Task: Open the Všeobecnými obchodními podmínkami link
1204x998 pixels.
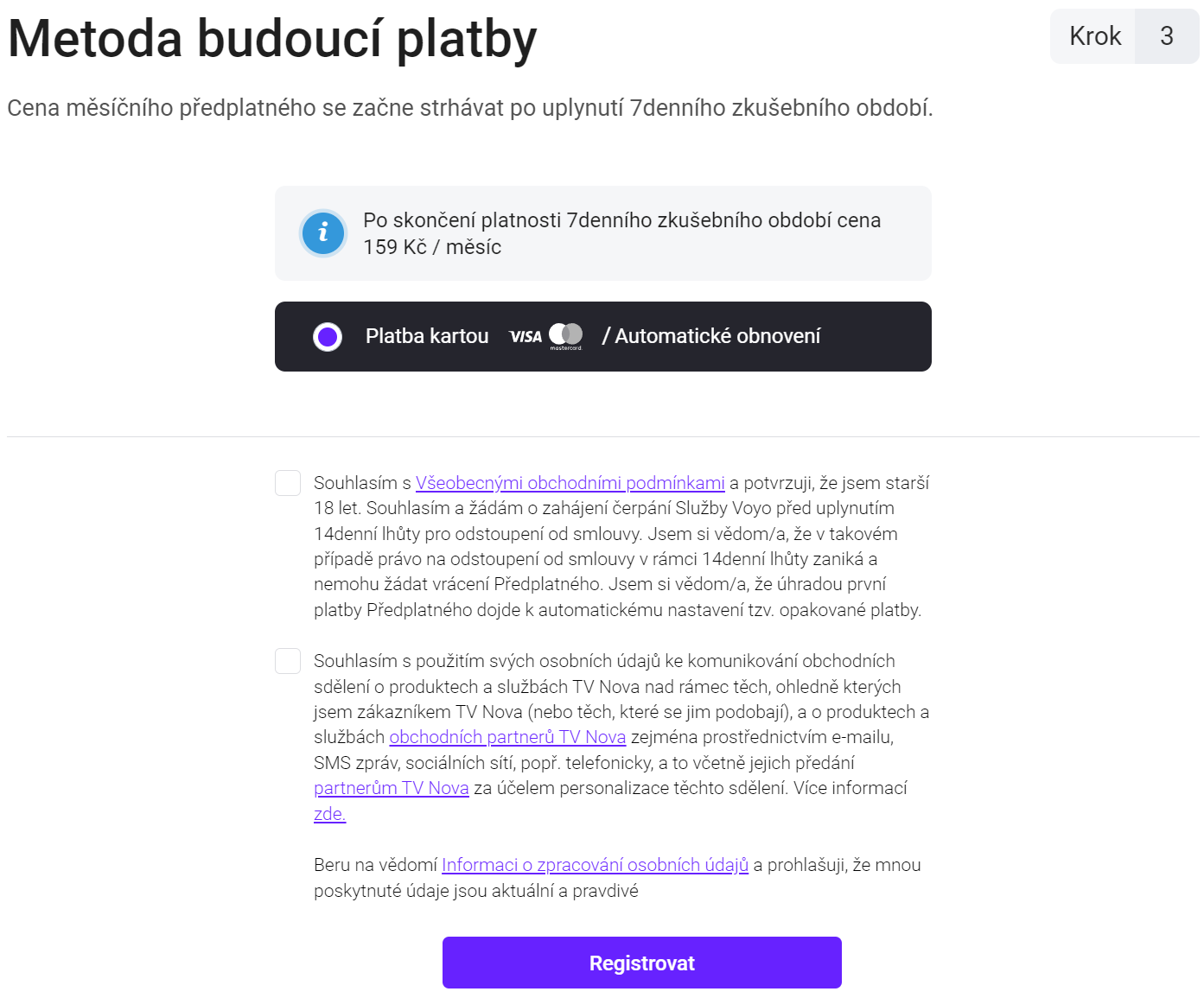Action: pos(570,483)
